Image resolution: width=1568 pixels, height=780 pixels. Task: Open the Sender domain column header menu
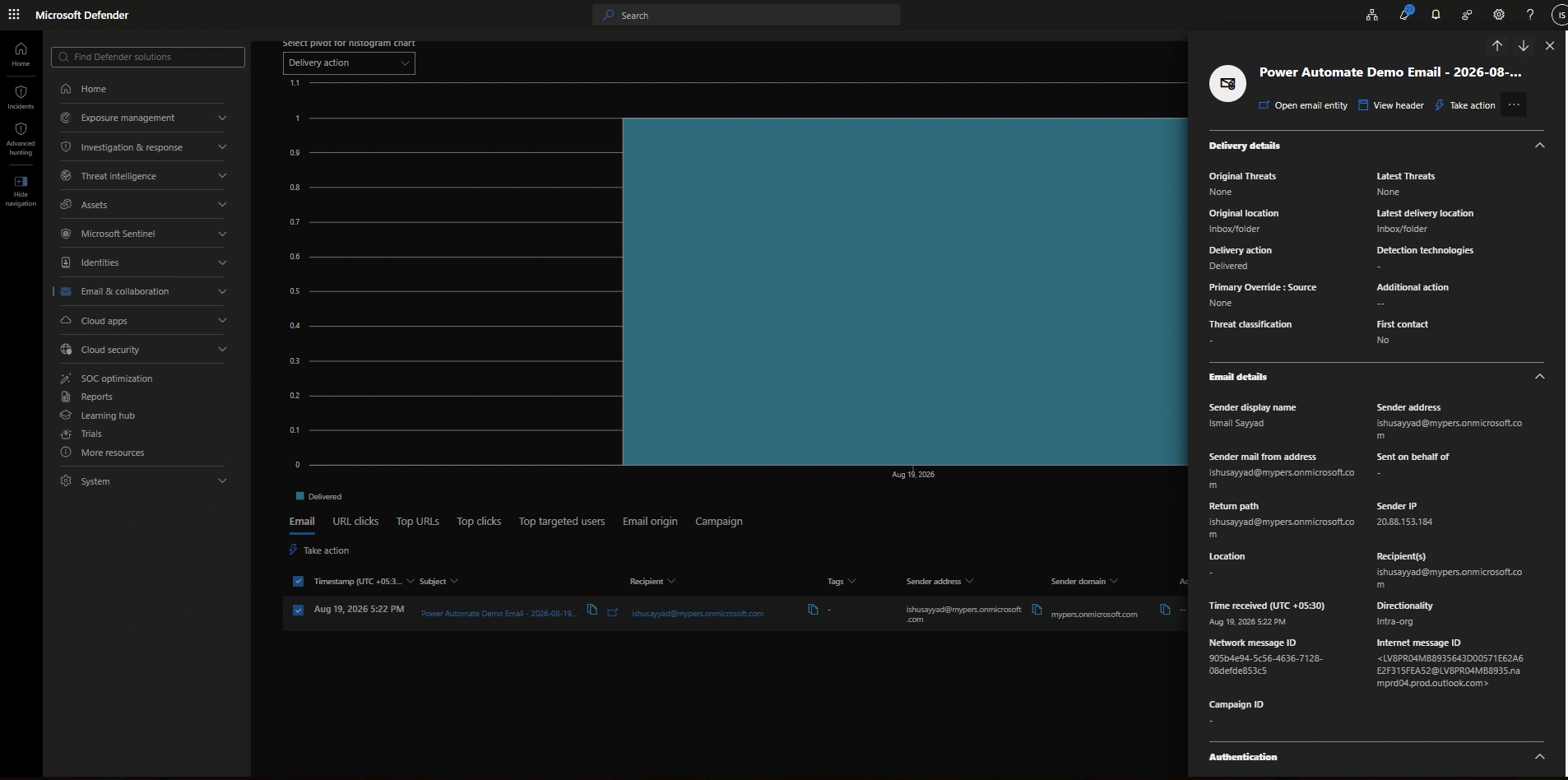tap(1084, 582)
